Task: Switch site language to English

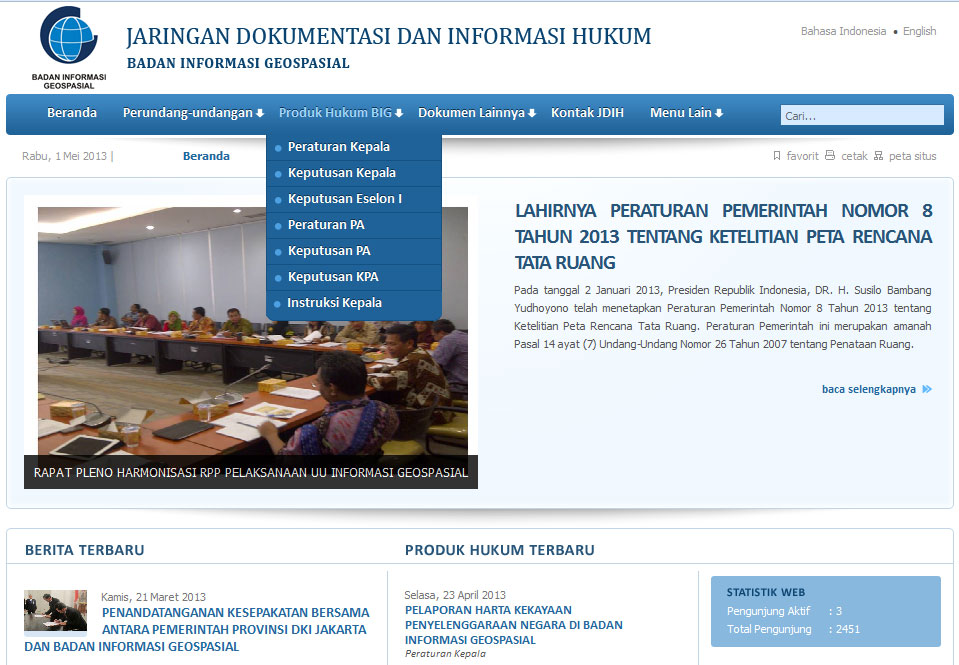Action: [x=919, y=31]
